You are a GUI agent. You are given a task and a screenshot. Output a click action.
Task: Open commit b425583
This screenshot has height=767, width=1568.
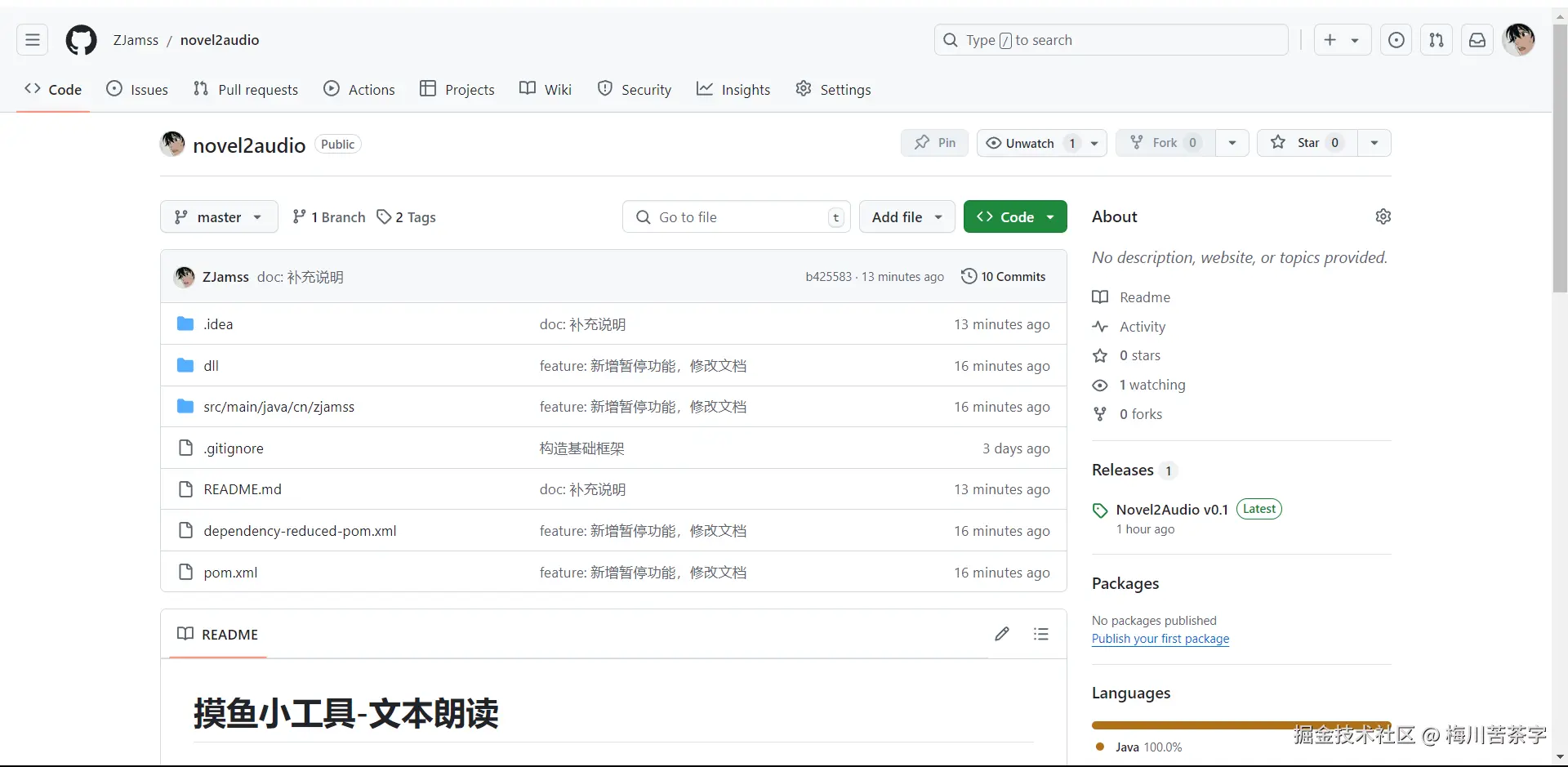(828, 277)
